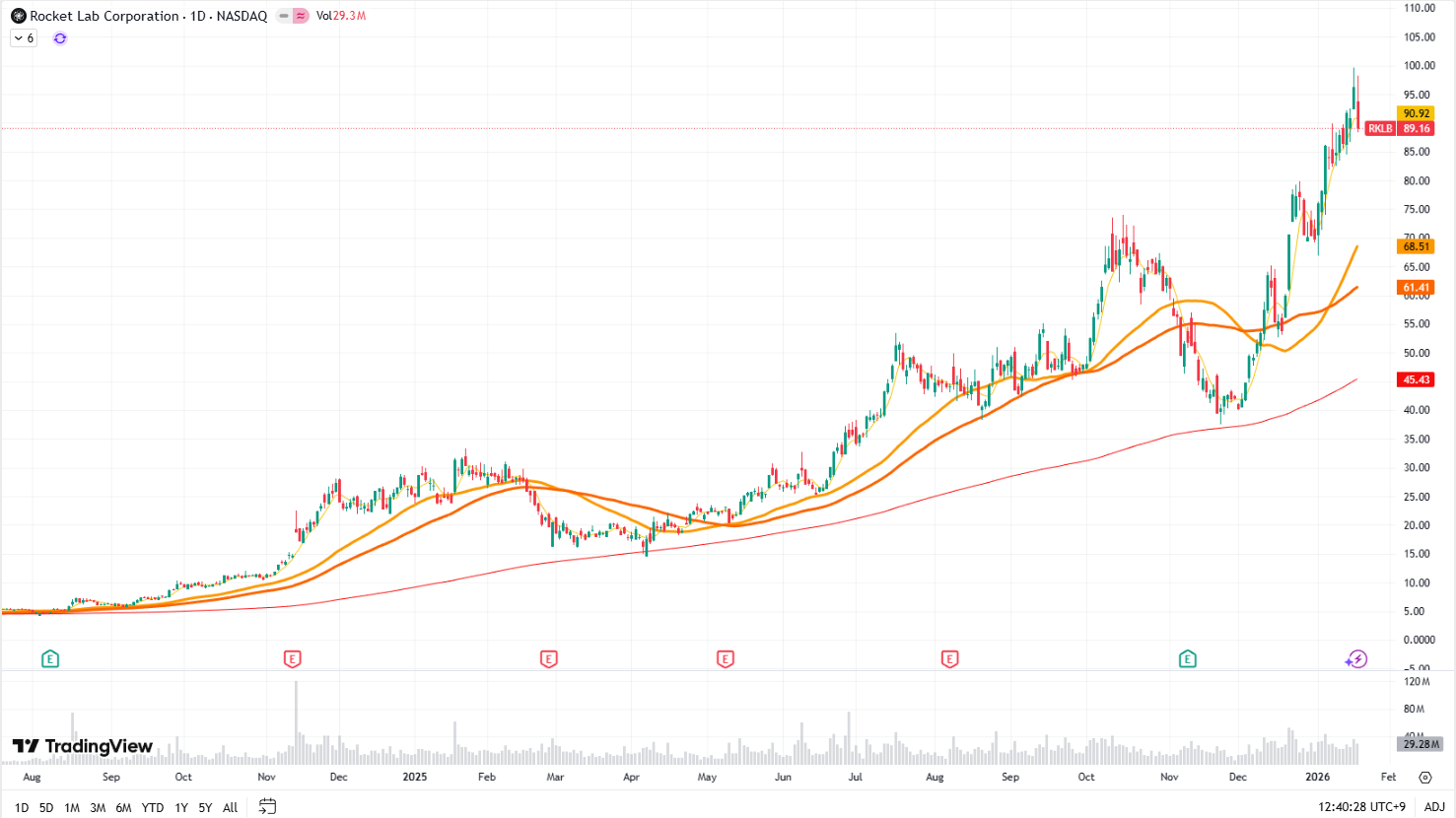Click the 2025 label on time axis
The image size is (1456, 818).
click(x=415, y=777)
